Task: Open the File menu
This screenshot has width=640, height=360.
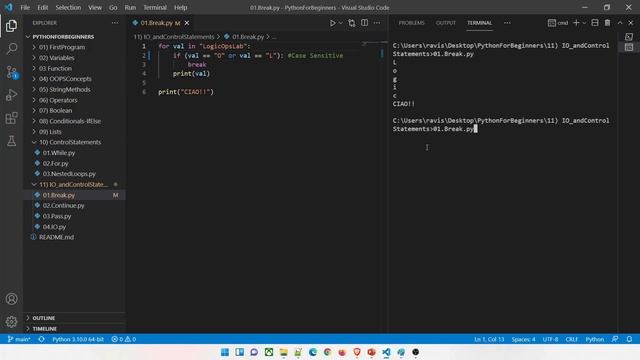Action: point(25,7)
